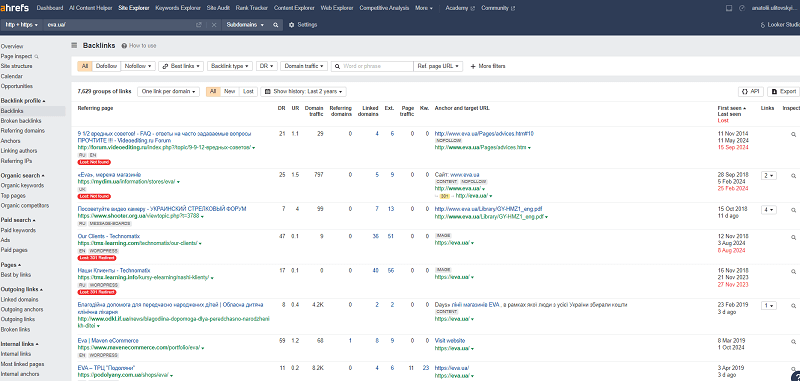Export the backlinks list

click(x=784, y=91)
